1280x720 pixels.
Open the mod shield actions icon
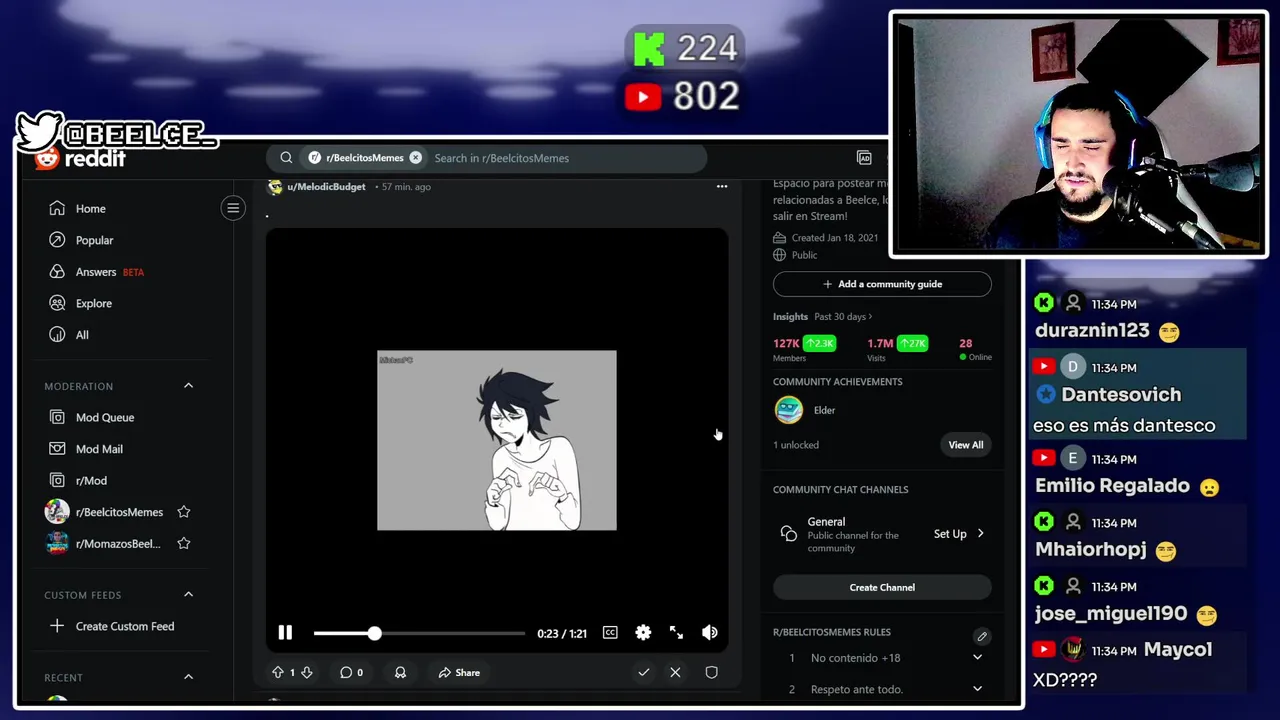(711, 673)
